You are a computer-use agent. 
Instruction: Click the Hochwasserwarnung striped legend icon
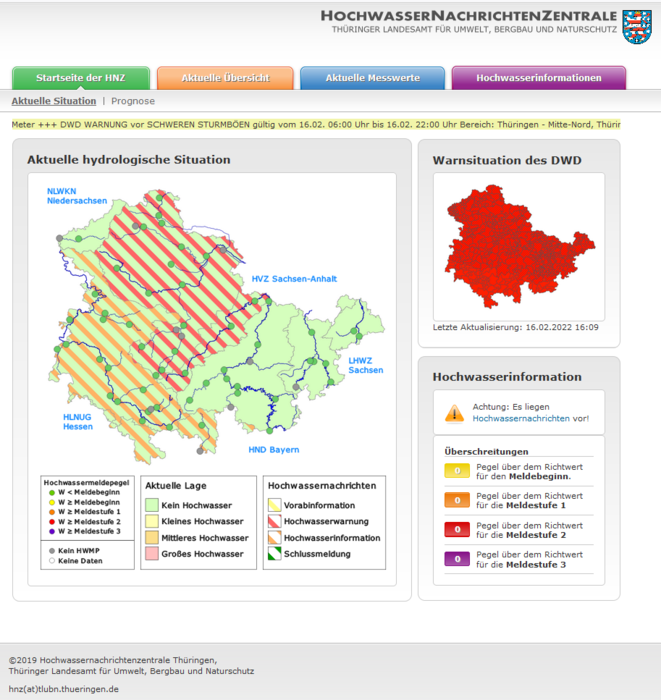[x=274, y=521]
